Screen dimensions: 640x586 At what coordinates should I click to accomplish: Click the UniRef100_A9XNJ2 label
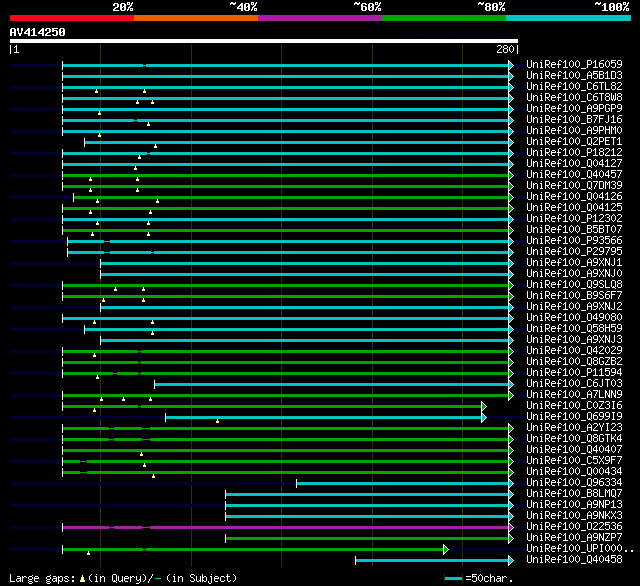point(574,307)
